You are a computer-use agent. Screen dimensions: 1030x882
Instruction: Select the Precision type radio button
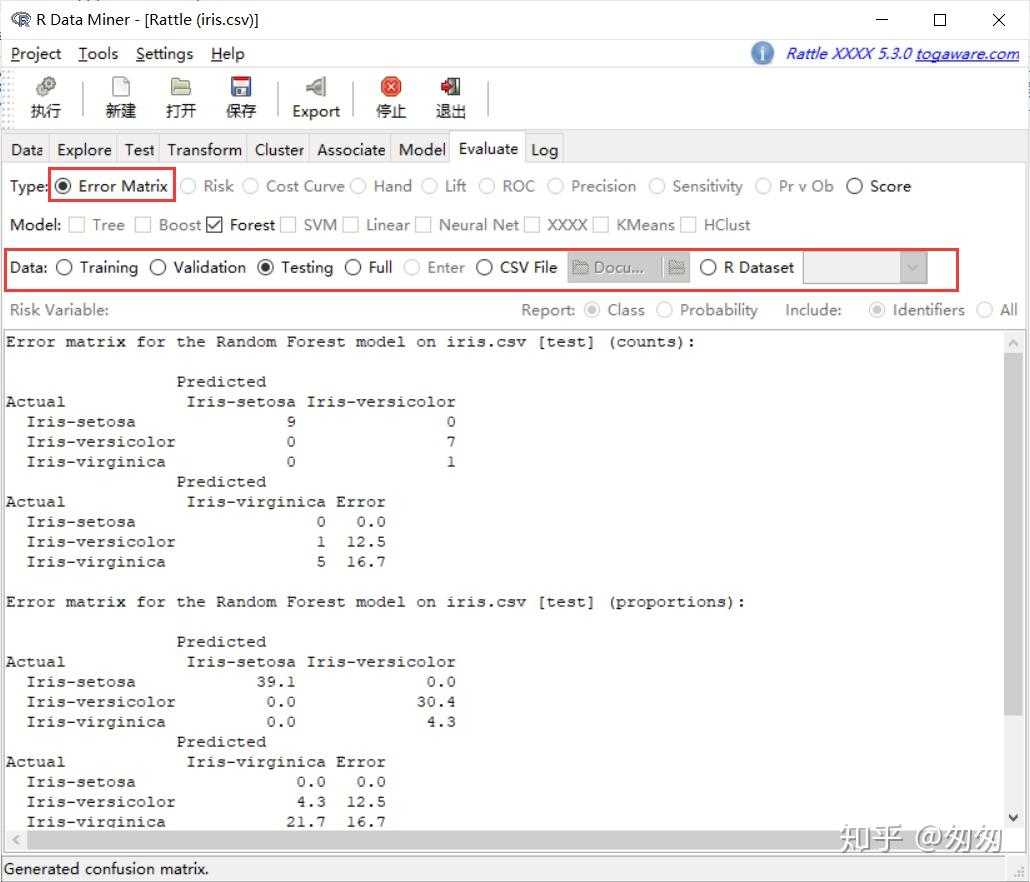(555, 187)
